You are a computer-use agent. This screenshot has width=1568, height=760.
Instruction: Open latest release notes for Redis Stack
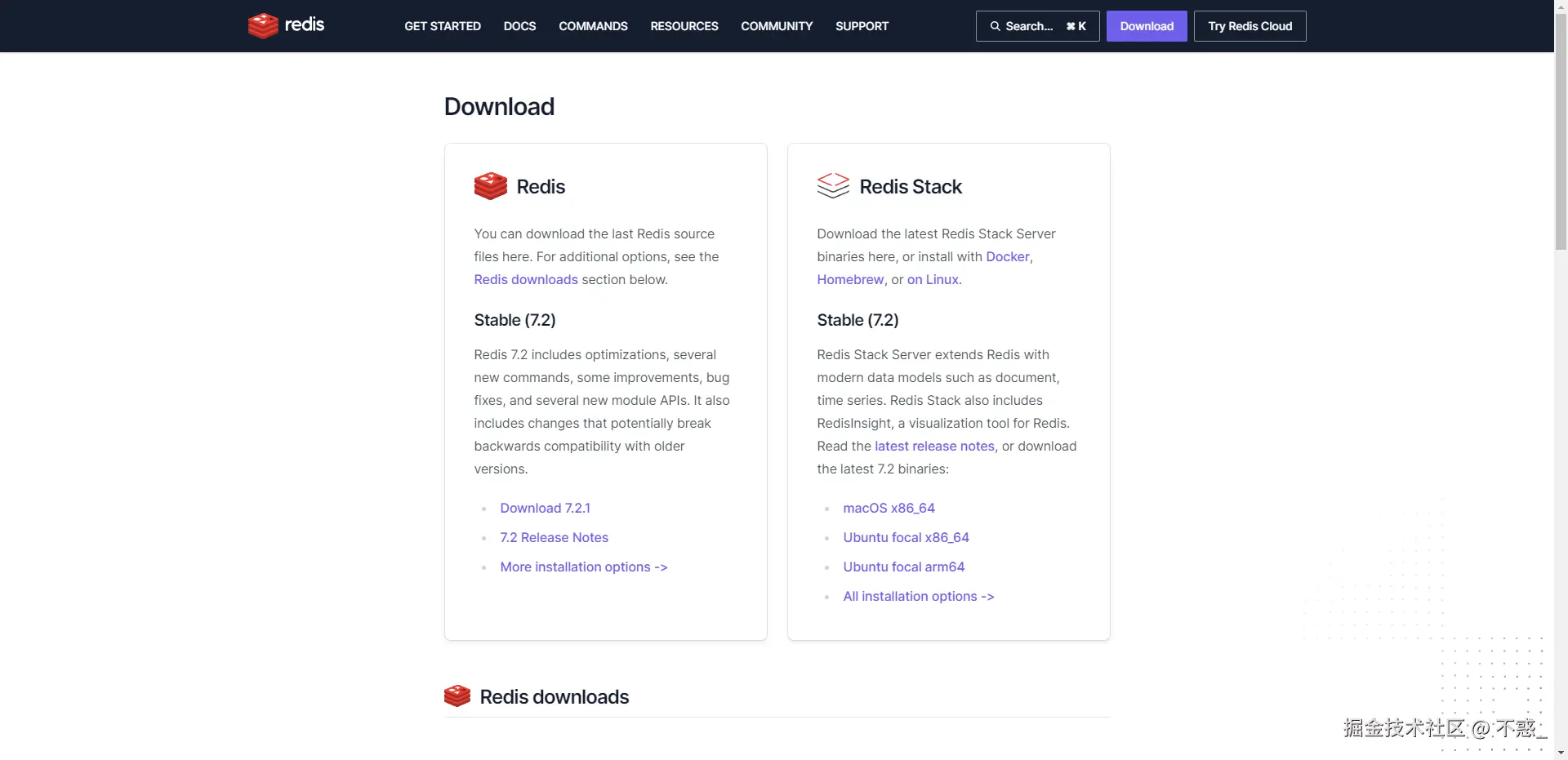coord(934,446)
